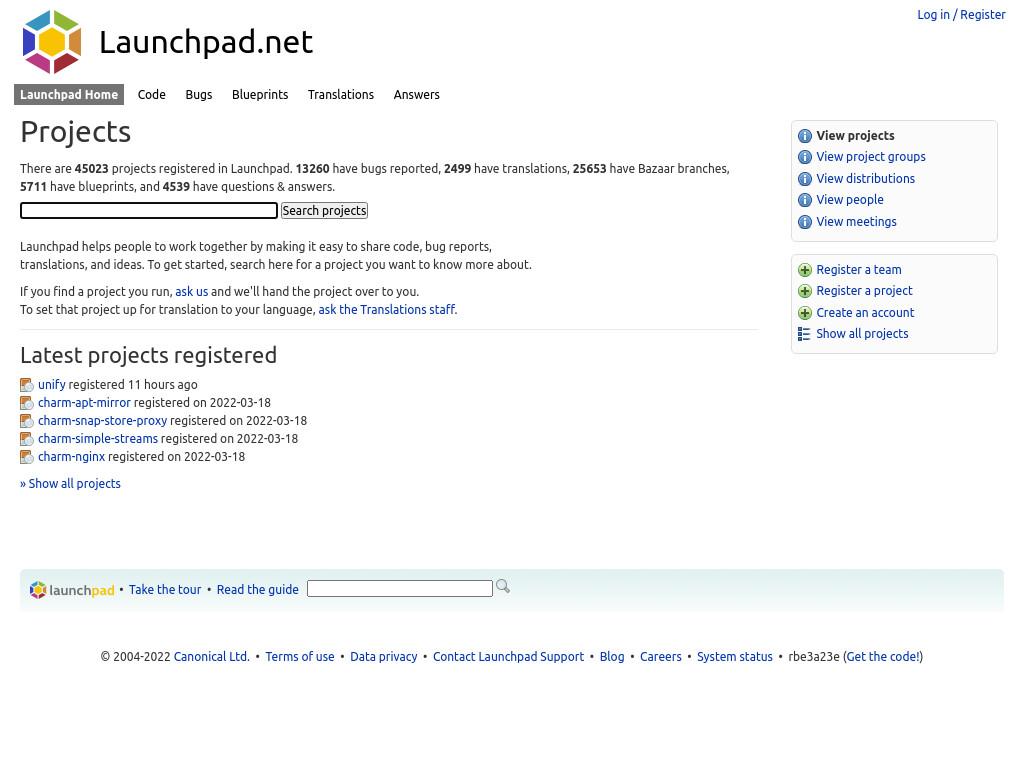Image resolution: width=1024 pixels, height=768 pixels.
Task: Click the project icon beside charm-snap-store-proxy
Action: pos(27,421)
